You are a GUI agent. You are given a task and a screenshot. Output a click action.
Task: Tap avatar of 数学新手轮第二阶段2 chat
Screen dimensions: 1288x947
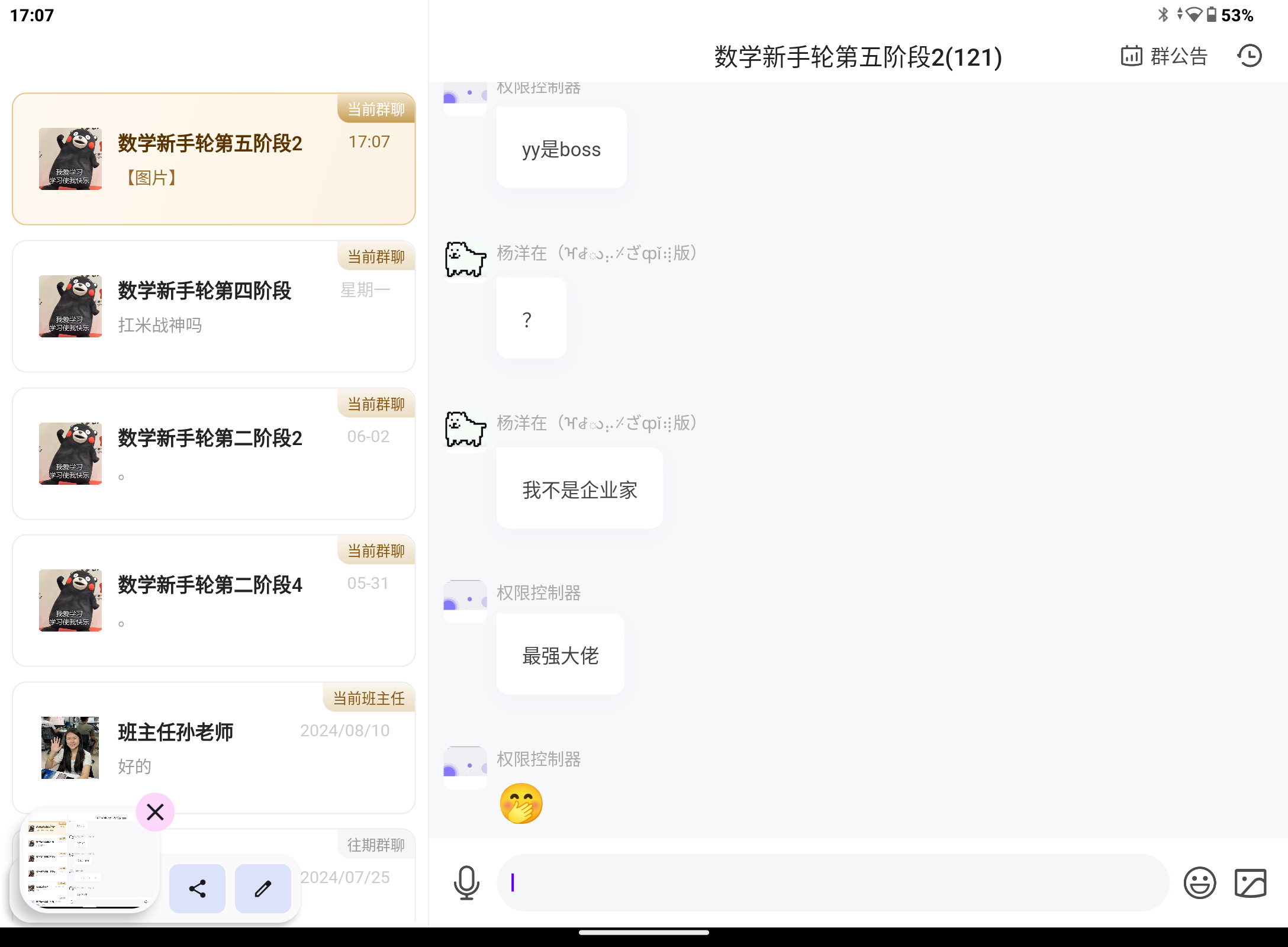point(70,453)
